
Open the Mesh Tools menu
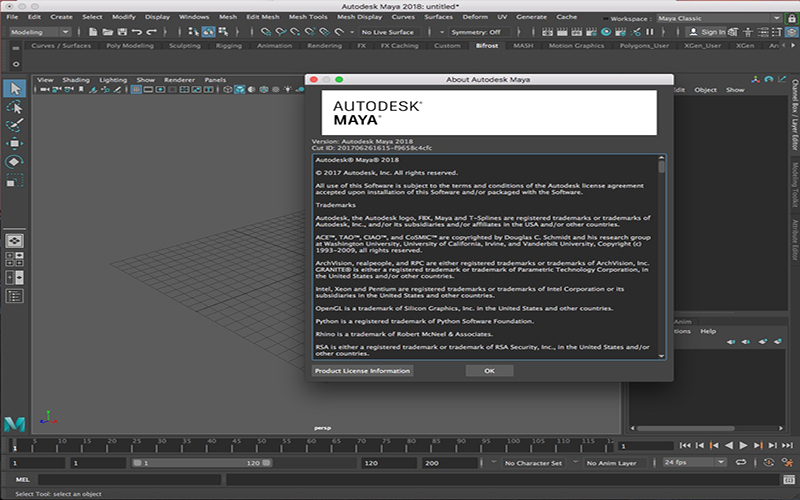tap(308, 17)
